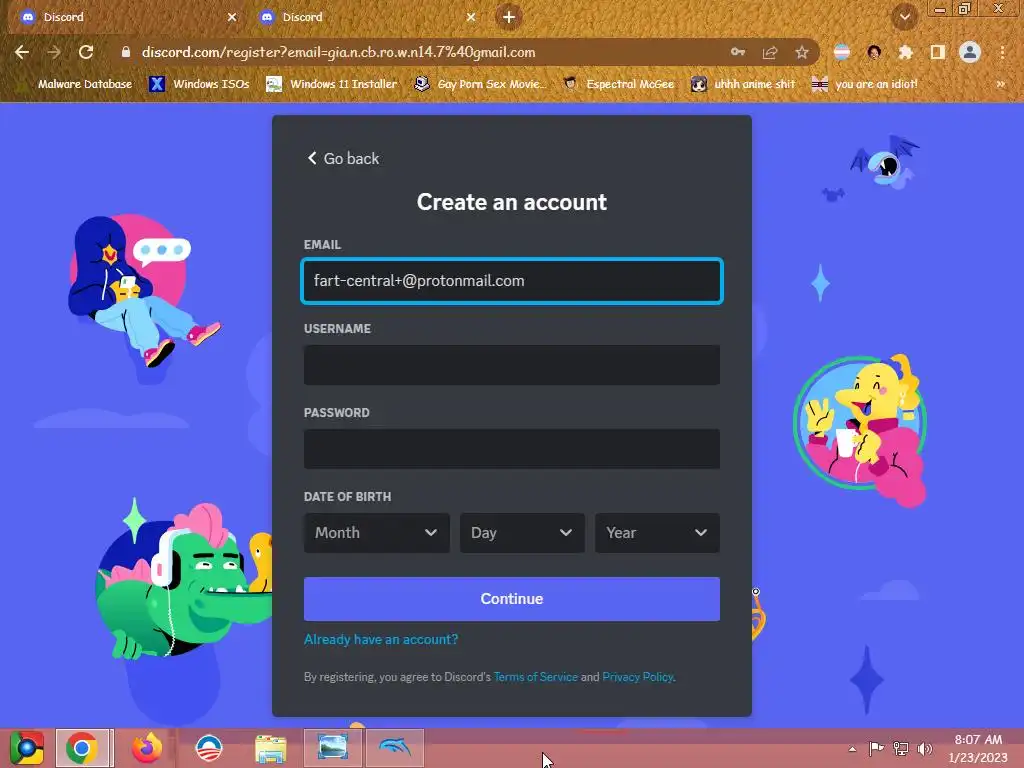The height and width of the screenshot is (768, 1024).
Task: Open the volume speaker tray icon
Action: pyautogui.click(x=925, y=748)
